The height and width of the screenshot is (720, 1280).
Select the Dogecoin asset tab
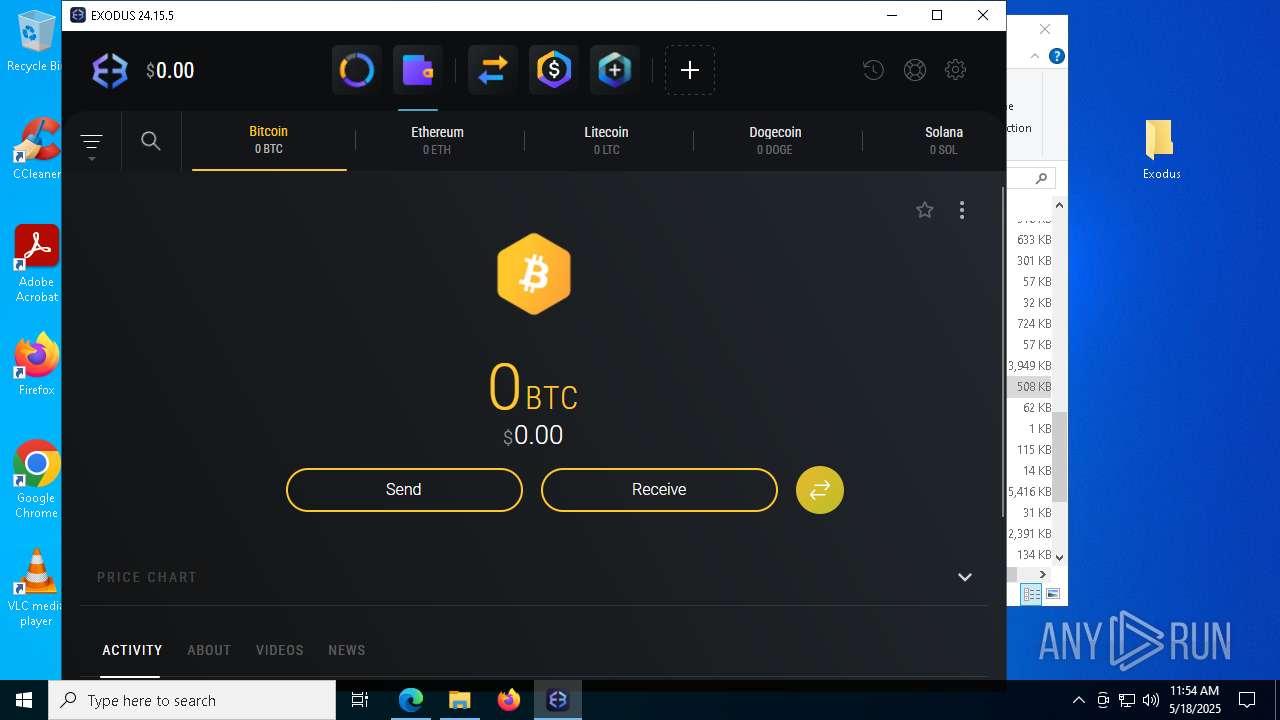click(x=775, y=140)
